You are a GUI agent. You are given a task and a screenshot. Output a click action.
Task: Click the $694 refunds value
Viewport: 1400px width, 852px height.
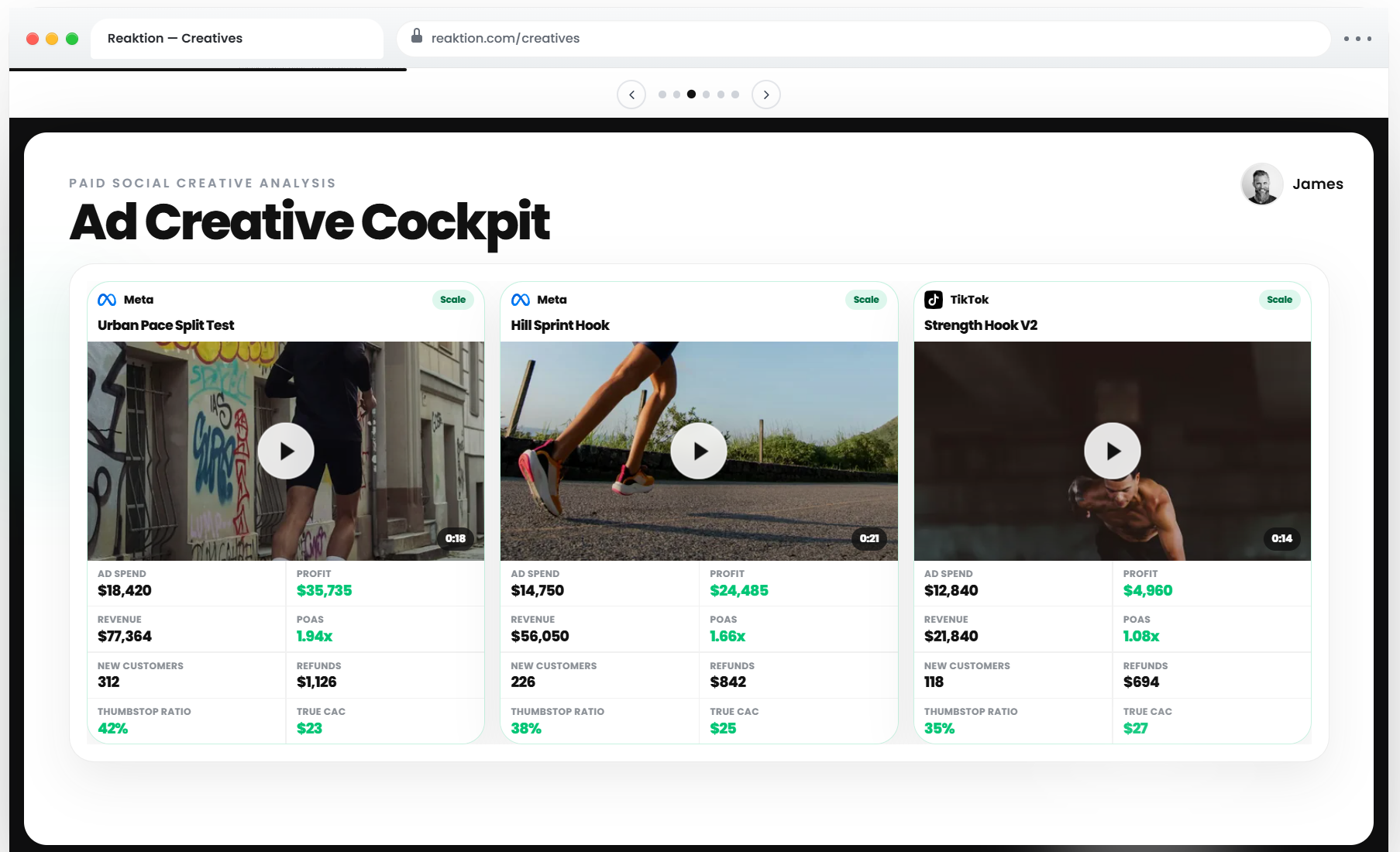pyautogui.click(x=1141, y=682)
